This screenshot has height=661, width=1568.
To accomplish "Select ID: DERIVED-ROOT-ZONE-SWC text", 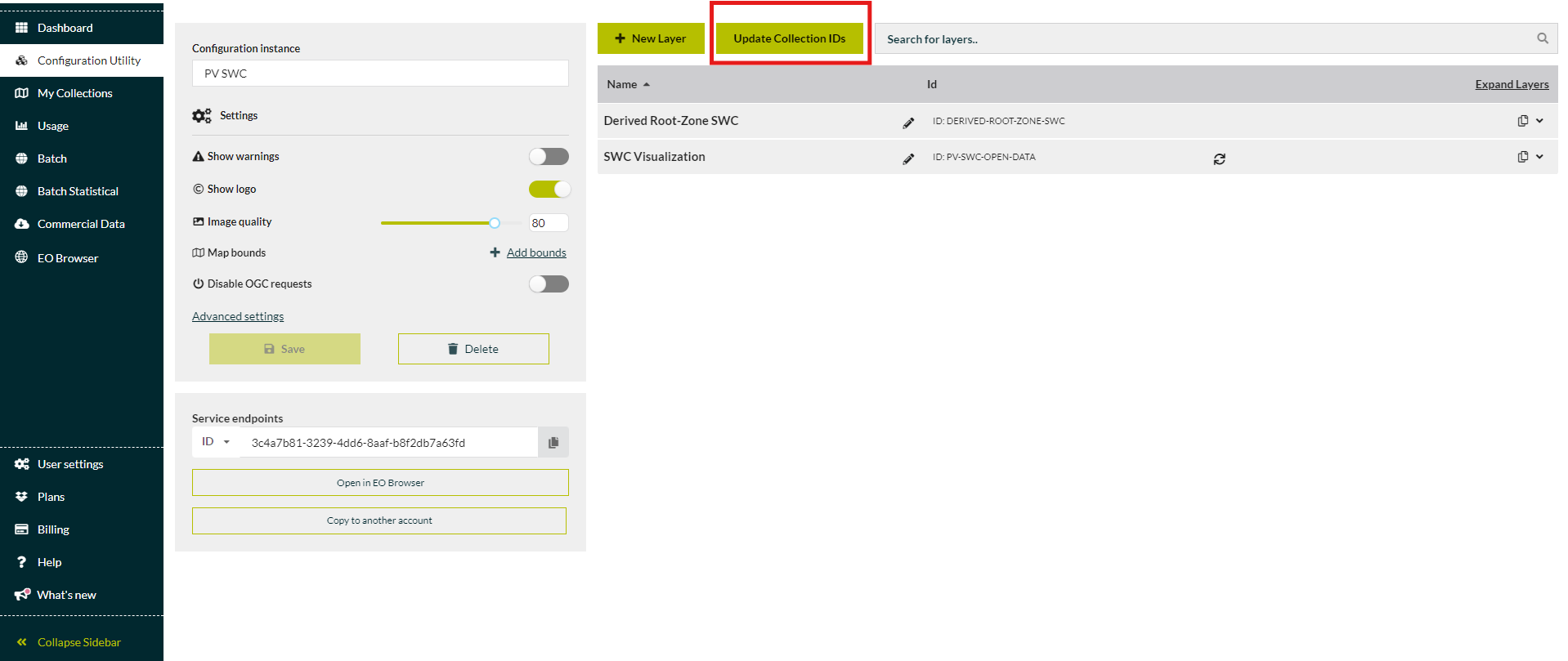I will (x=999, y=121).
